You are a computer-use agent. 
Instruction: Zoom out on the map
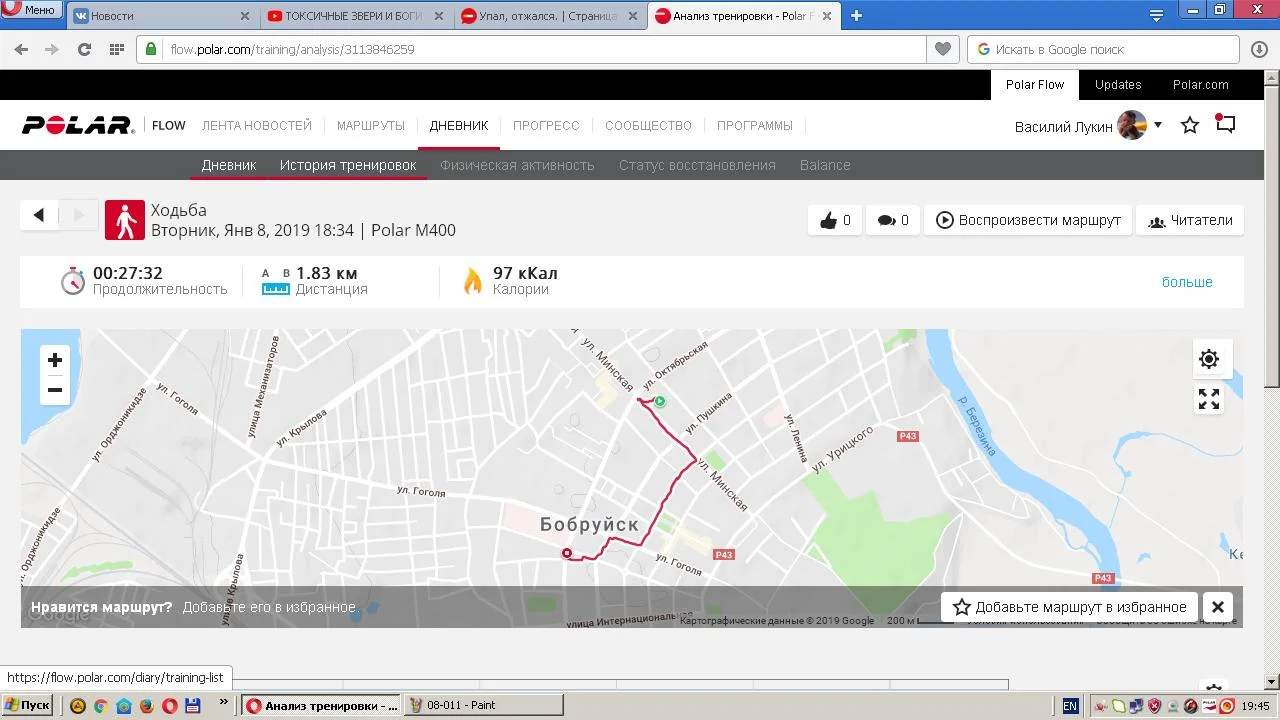[55, 390]
